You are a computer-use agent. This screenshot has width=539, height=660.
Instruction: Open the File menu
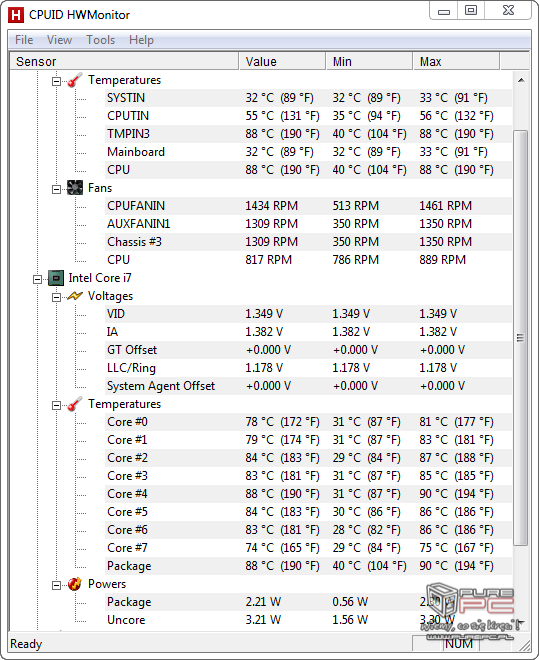pos(24,40)
